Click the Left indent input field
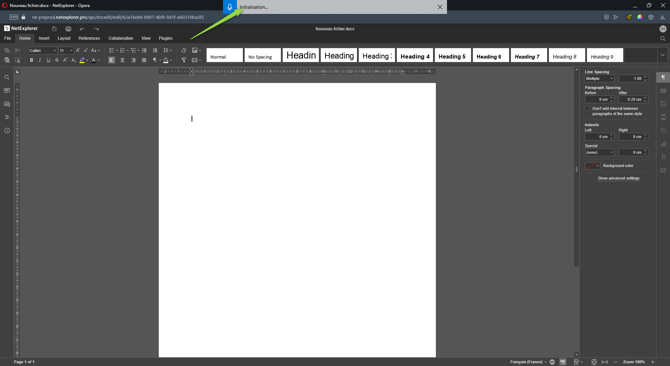The height and width of the screenshot is (366, 670). 599,137
